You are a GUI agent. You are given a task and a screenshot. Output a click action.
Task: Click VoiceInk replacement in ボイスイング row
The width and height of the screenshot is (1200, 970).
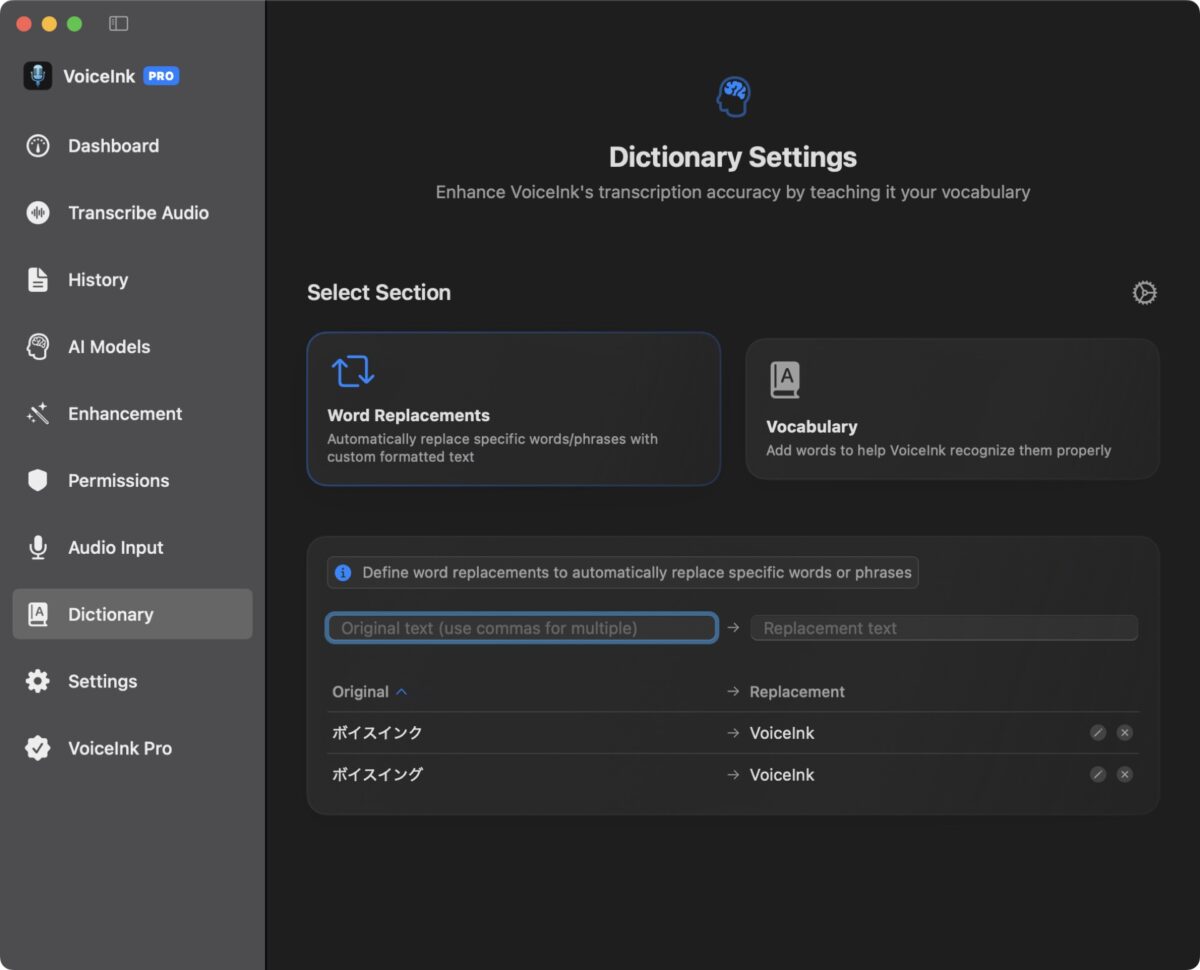pyautogui.click(x=782, y=775)
